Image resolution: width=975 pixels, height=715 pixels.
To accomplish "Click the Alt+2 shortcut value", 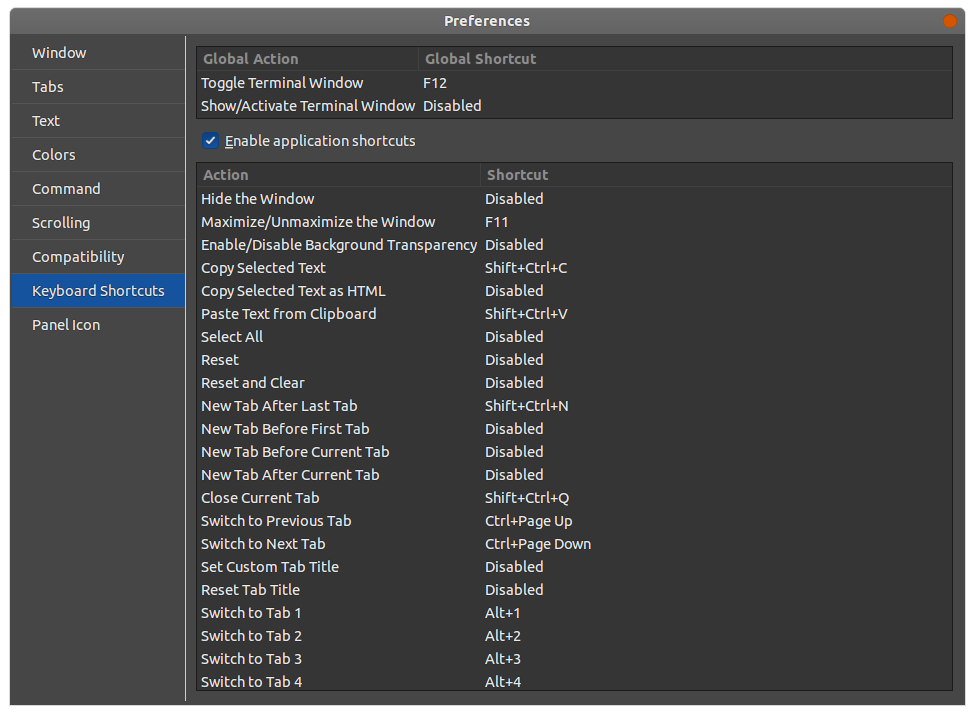I will click(503, 636).
